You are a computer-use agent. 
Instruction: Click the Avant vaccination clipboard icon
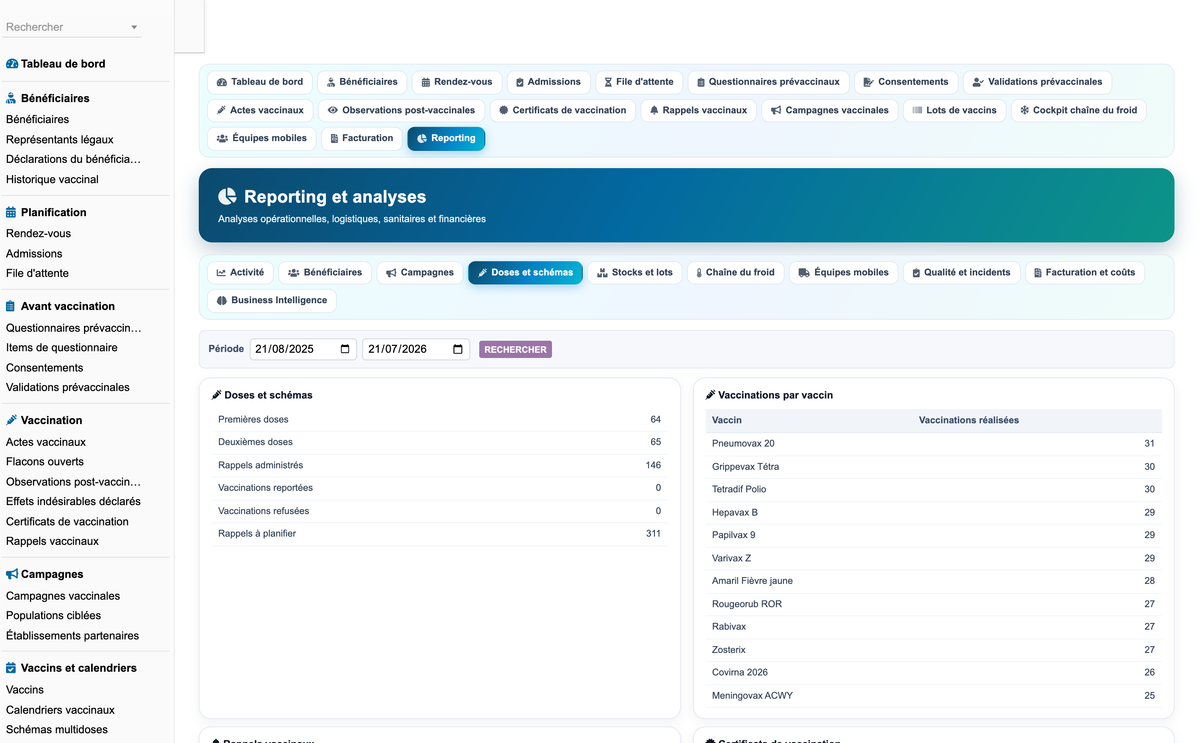coord(12,306)
